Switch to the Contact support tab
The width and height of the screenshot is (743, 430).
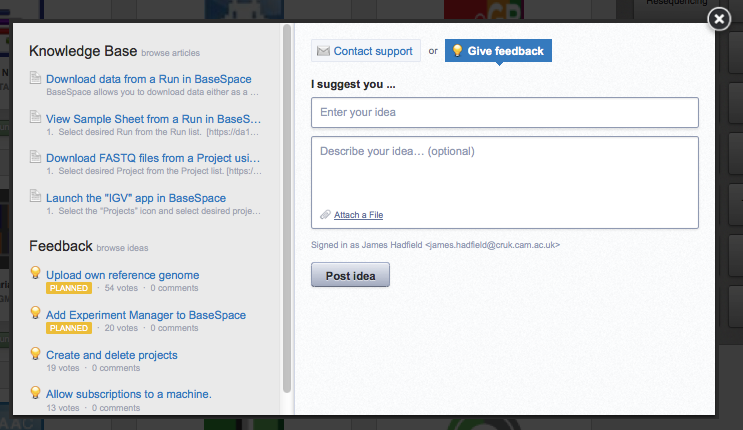365,51
